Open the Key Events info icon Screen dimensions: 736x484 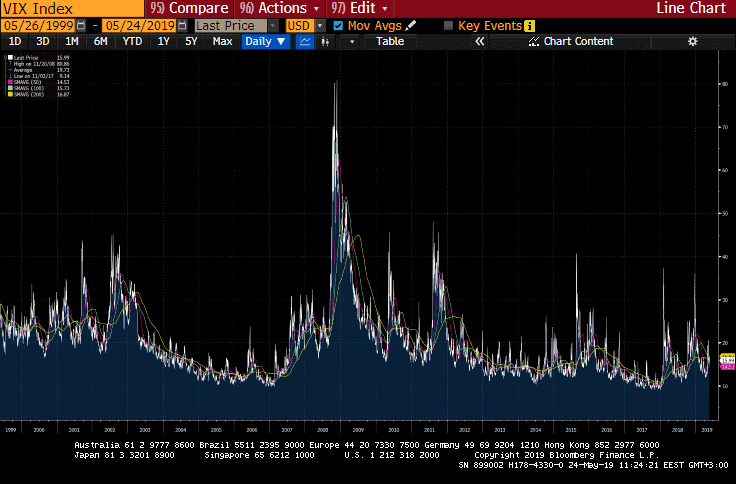click(529, 26)
